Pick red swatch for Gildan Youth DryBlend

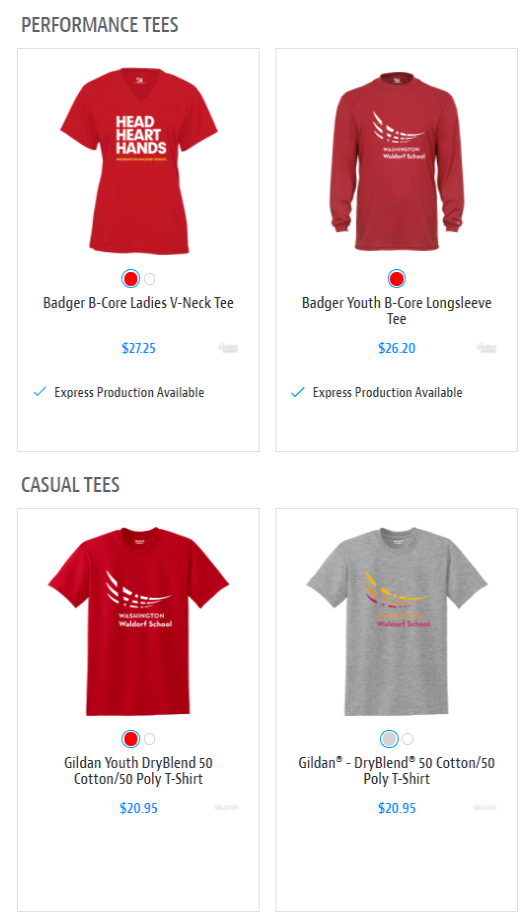click(x=130, y=739)
